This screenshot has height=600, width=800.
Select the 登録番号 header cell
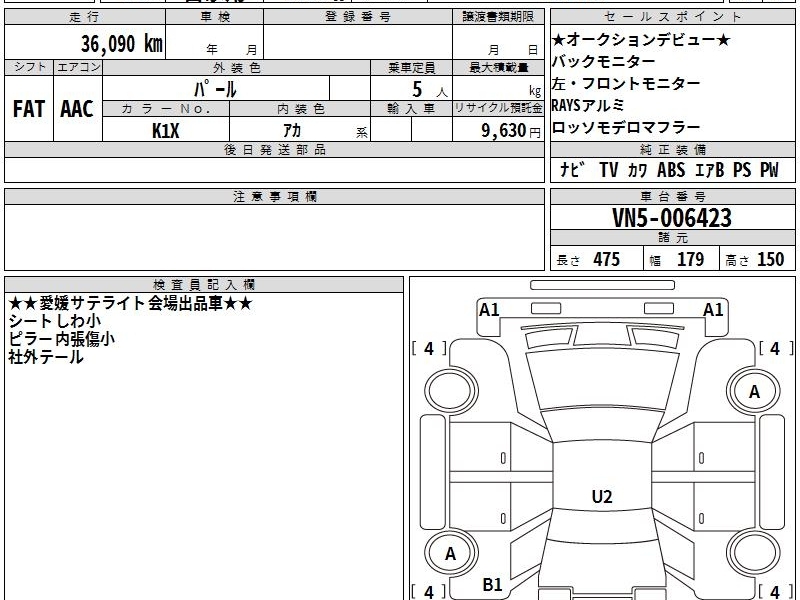[x=358, y=17]
